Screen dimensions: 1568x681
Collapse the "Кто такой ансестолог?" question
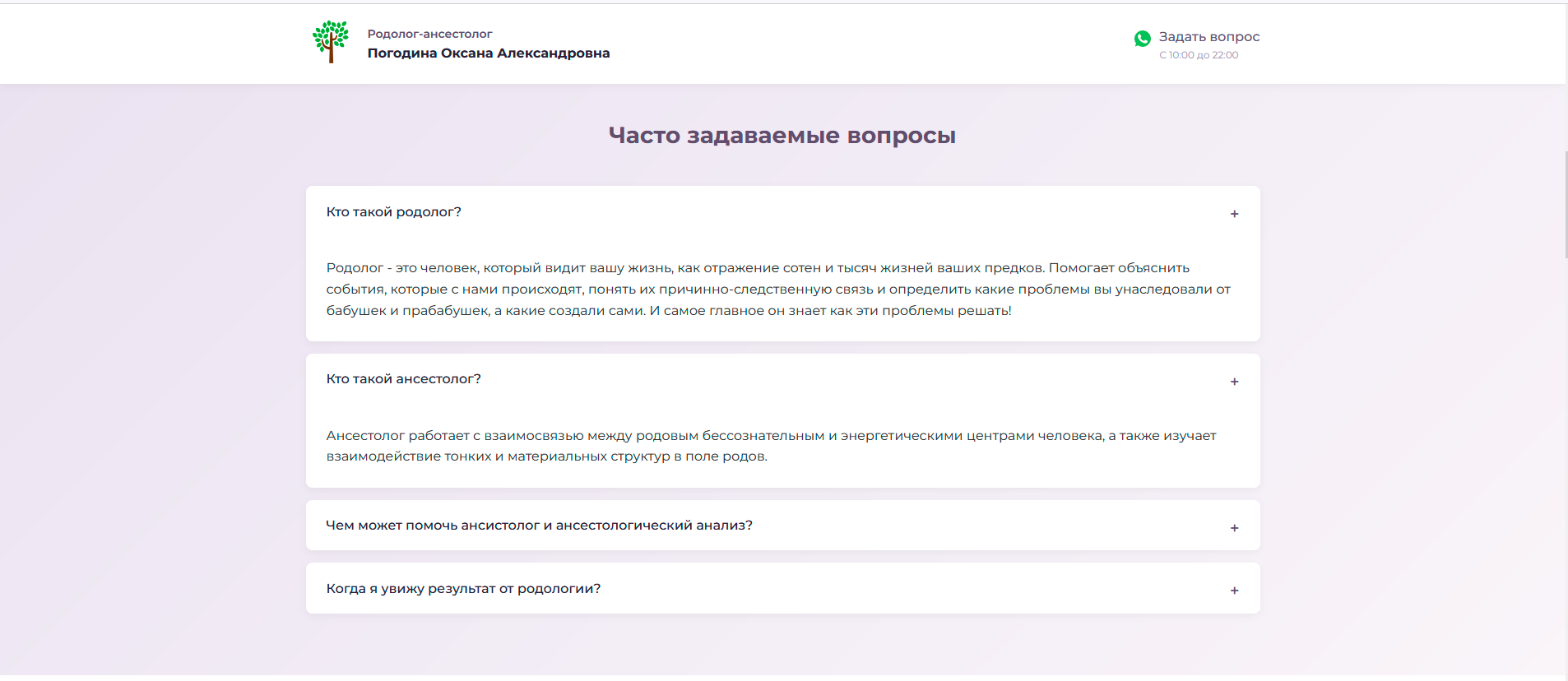point(782,379)
